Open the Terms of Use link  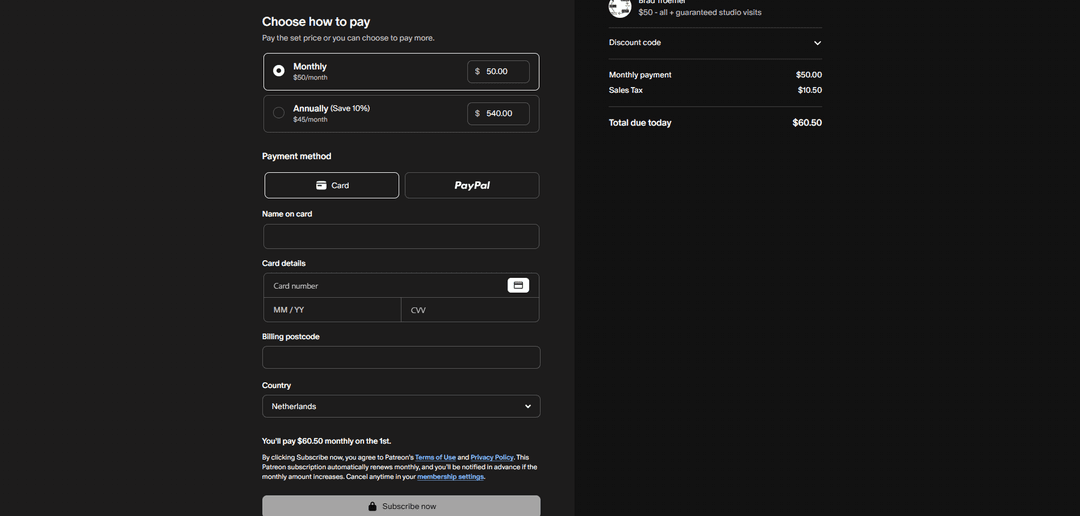435,457
